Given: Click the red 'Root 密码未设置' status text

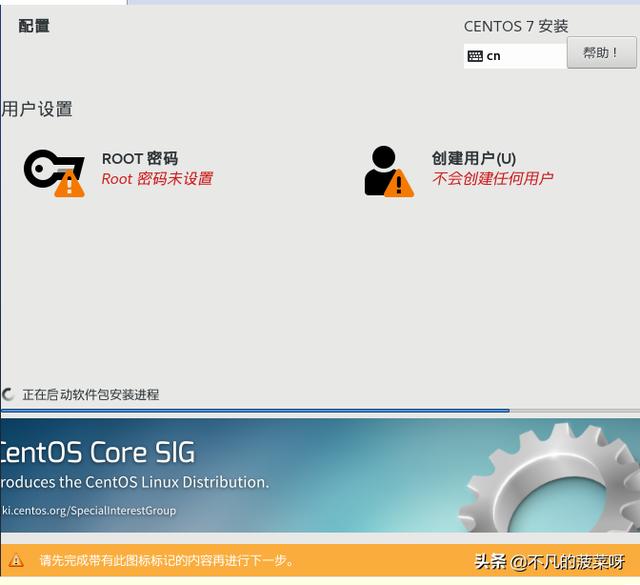Looking at the screenshot, I should [x=156, y=179].
